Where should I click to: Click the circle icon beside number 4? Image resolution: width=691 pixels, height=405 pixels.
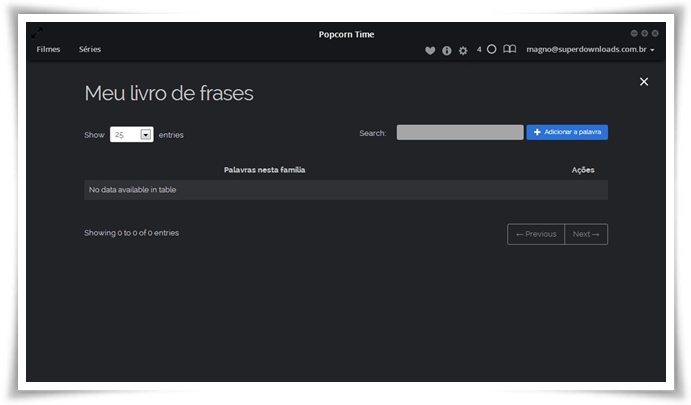(491, 49)
